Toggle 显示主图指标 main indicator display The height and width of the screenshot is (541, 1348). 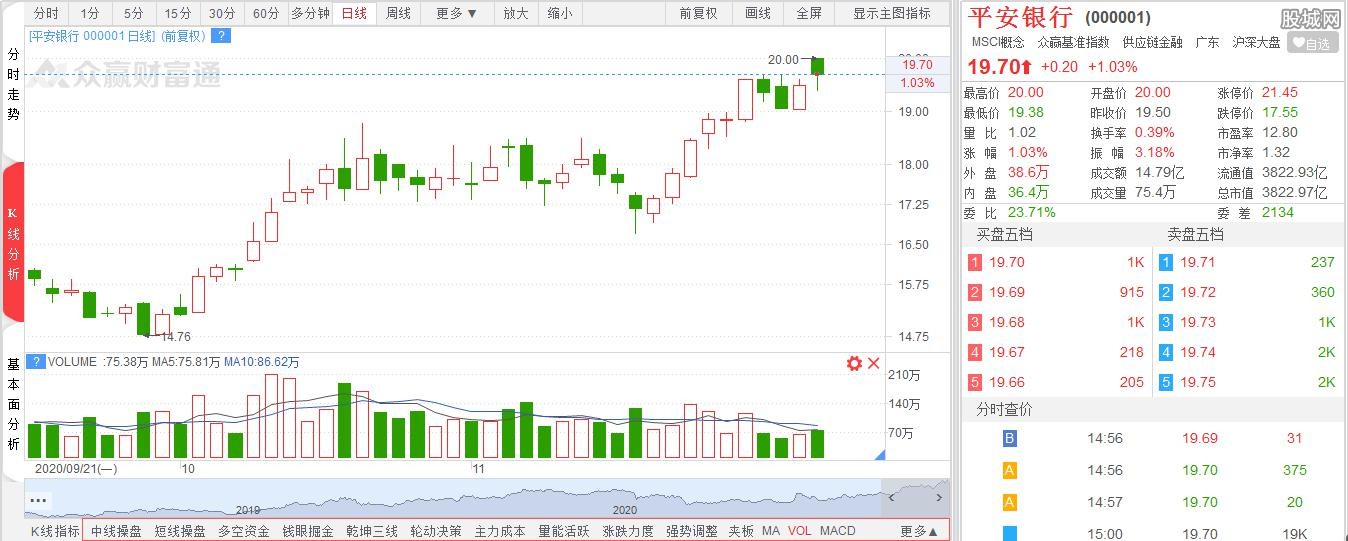pos(892,14)
